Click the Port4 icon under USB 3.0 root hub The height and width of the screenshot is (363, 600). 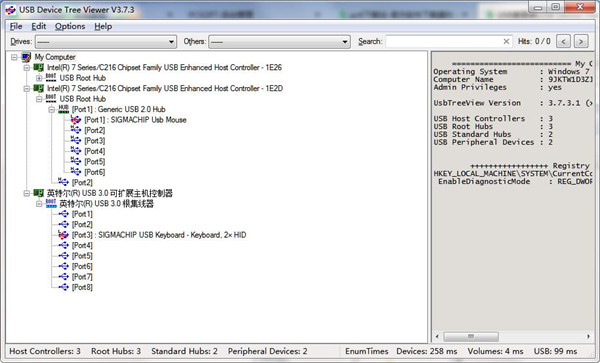pos(64,245)
